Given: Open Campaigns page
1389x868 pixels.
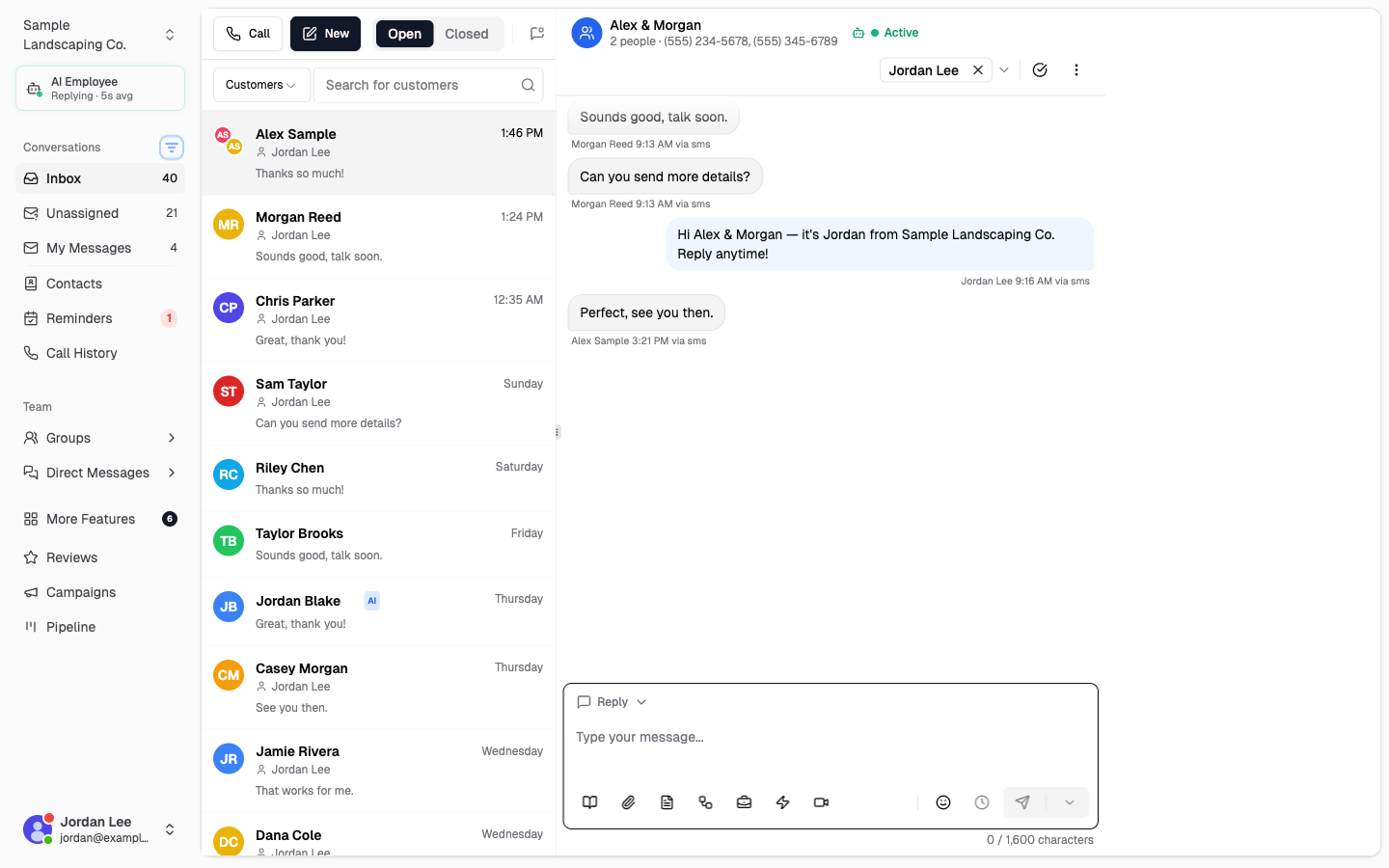Looking at the screenshot, I should coord(100,592).
